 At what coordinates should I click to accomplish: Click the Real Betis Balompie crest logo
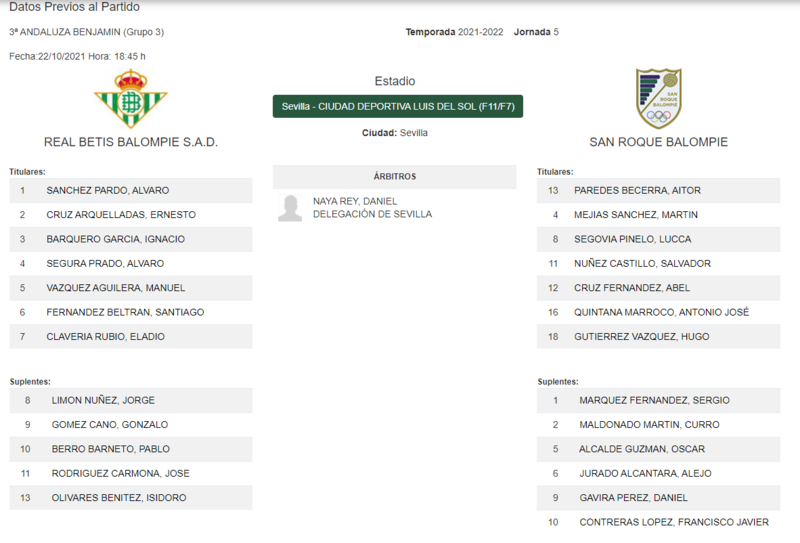click(x=131, y=98)
